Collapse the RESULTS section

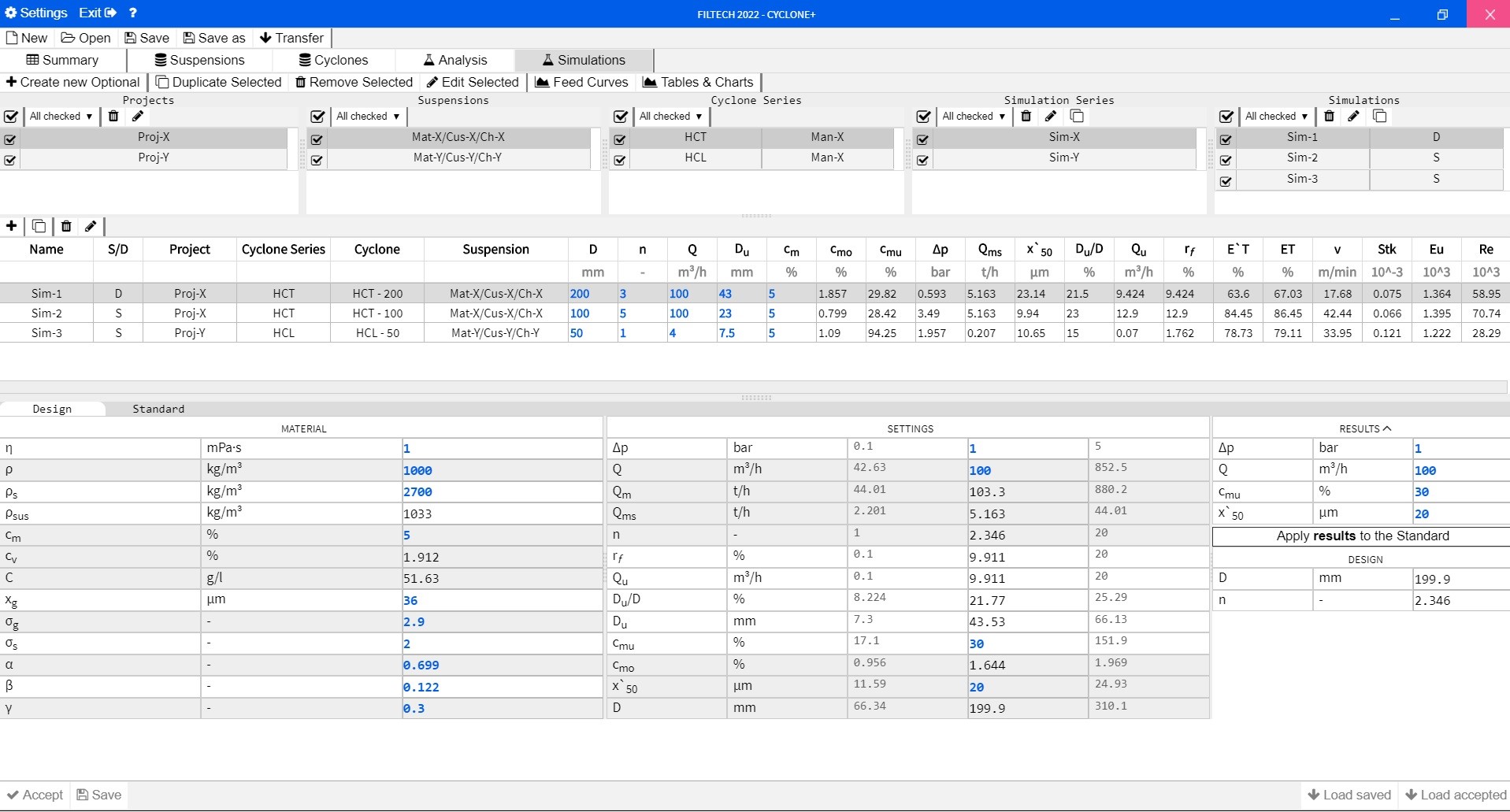1365,428
